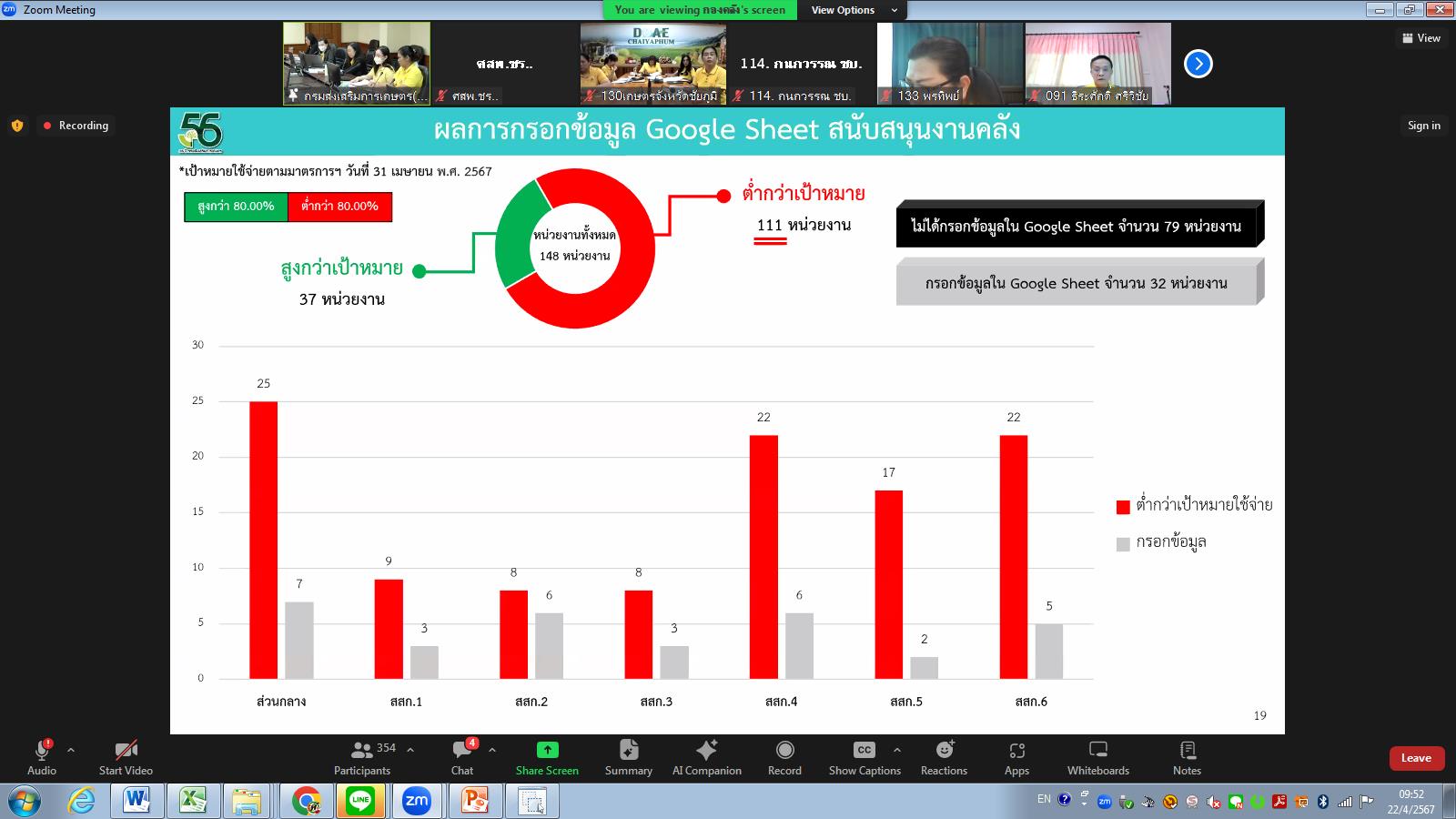Toggle Start Video on
The height and width of the screenshot is (819, 1456).
point(126,757)
